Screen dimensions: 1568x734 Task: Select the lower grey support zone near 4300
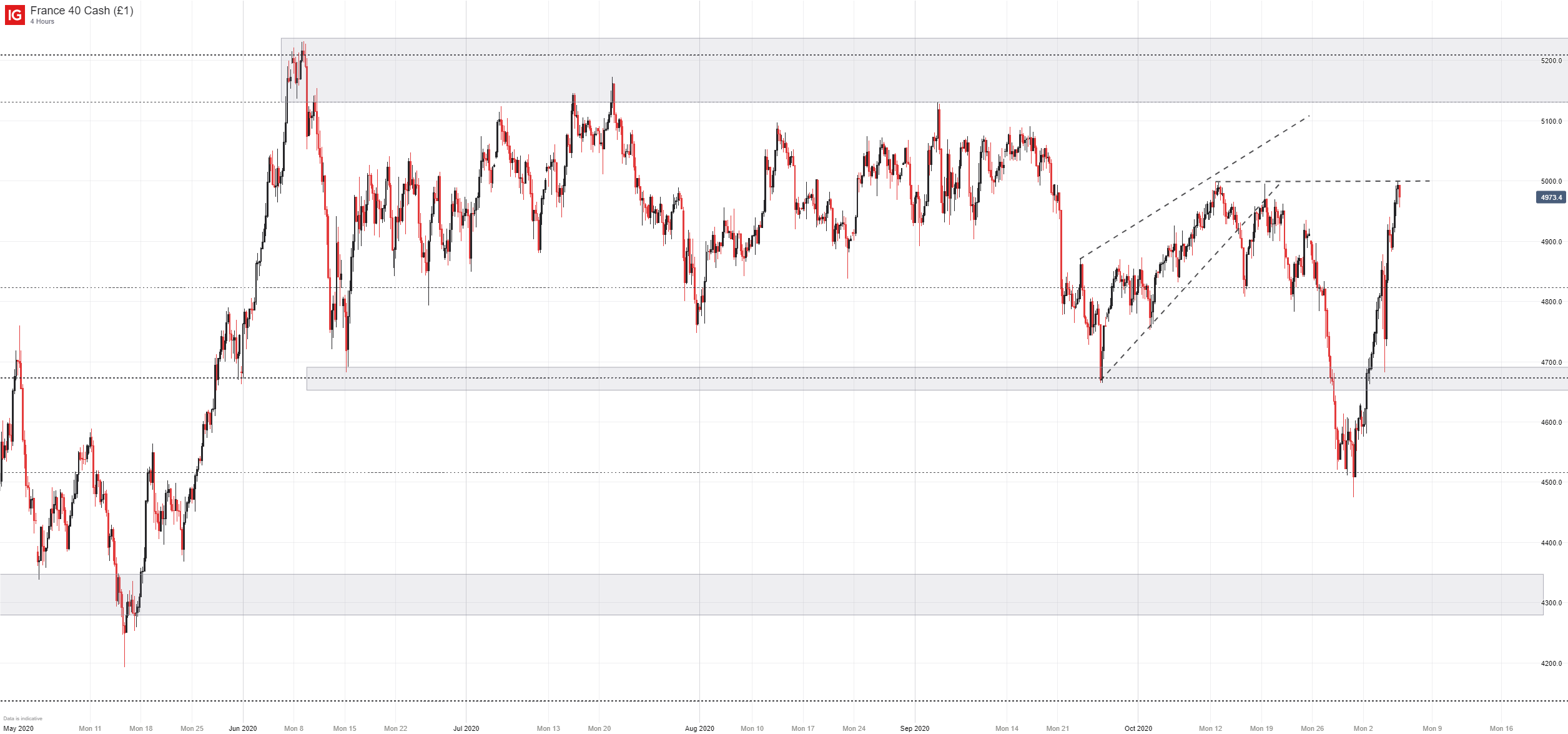tap(771, 595)
